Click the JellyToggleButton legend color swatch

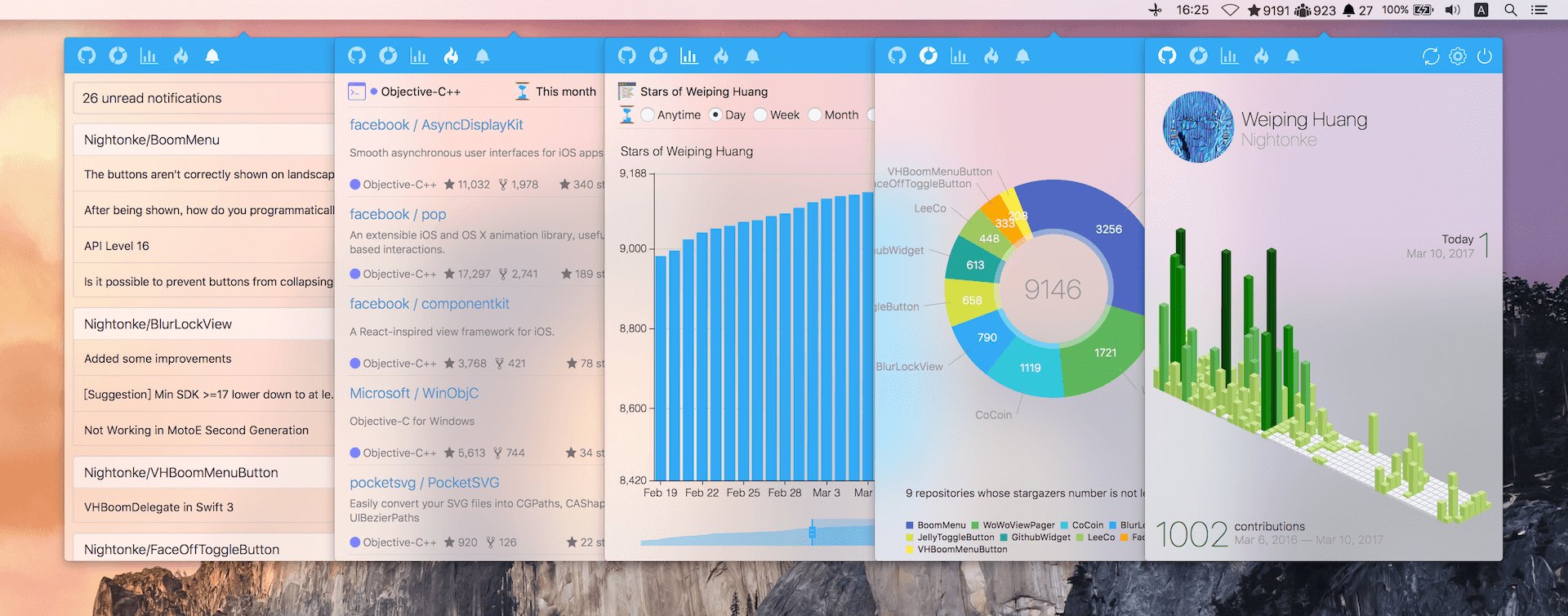point(910,538)
